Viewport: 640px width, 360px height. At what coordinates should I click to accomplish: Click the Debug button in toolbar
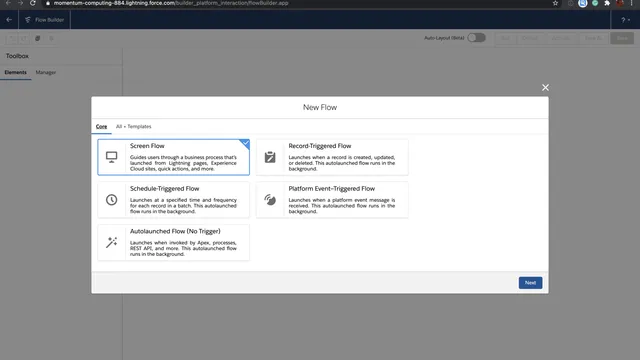530,38
